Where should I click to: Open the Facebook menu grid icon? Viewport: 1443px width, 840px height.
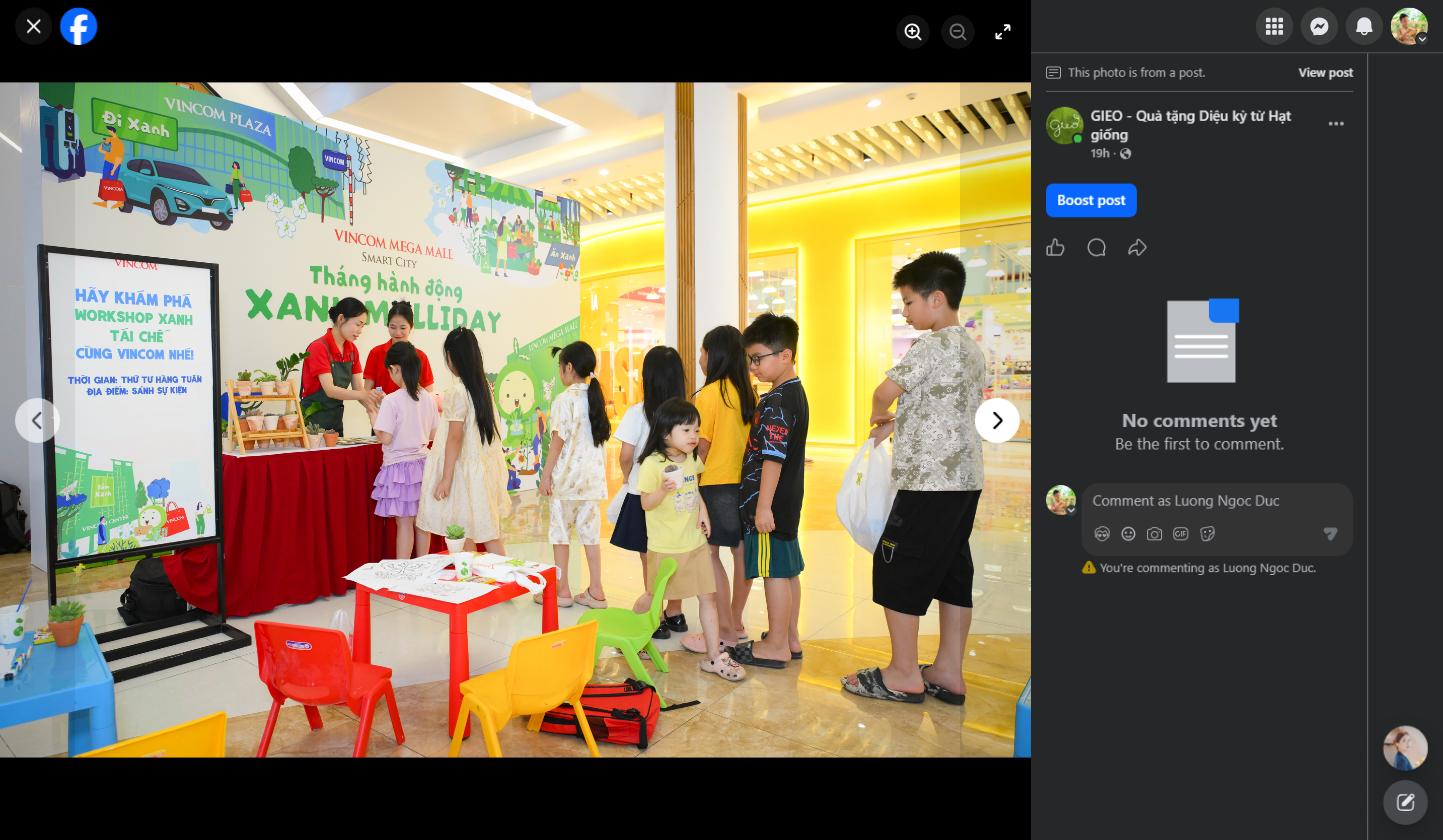point(1274,27)
